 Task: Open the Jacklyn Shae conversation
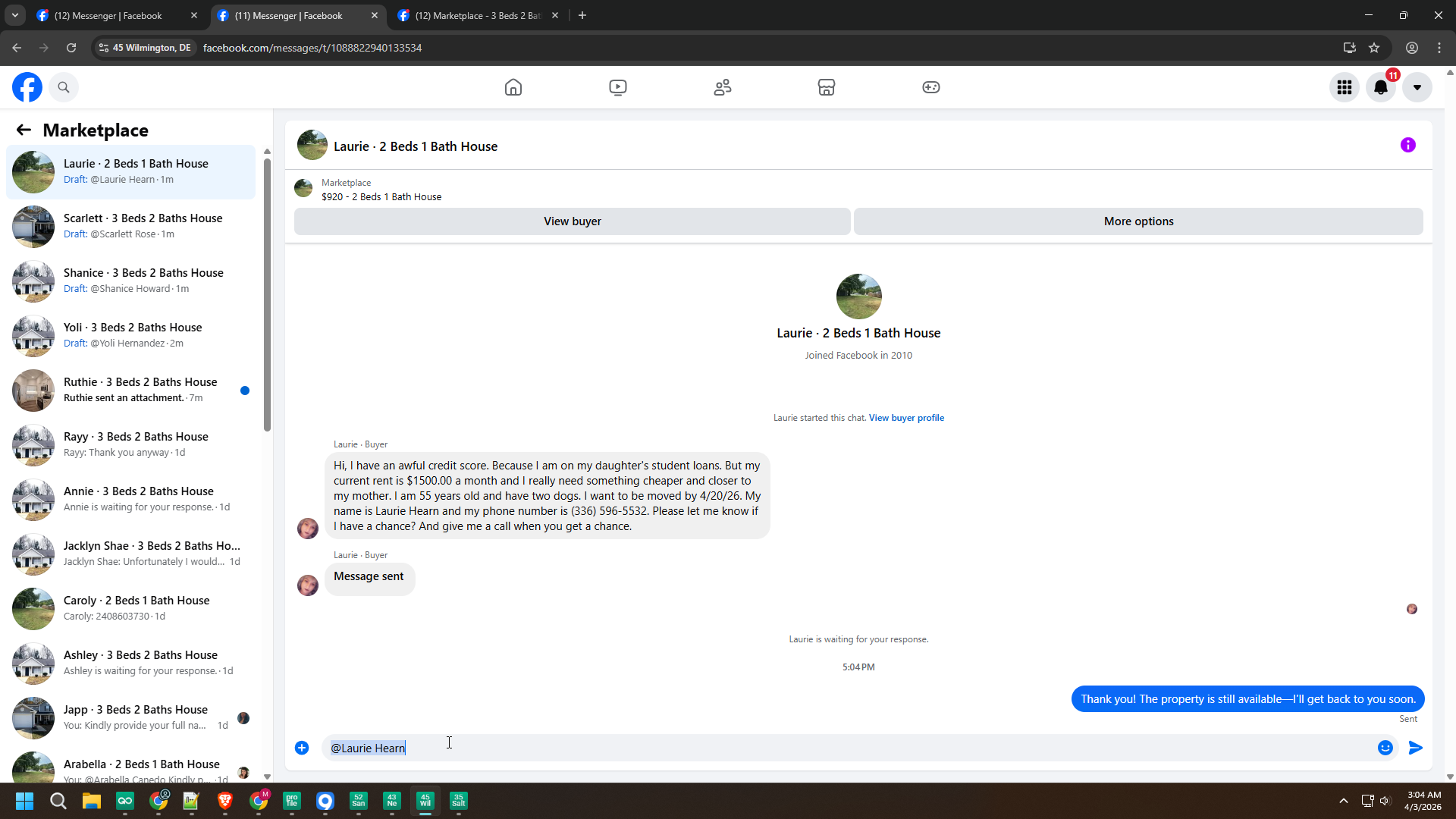(131, 554)
